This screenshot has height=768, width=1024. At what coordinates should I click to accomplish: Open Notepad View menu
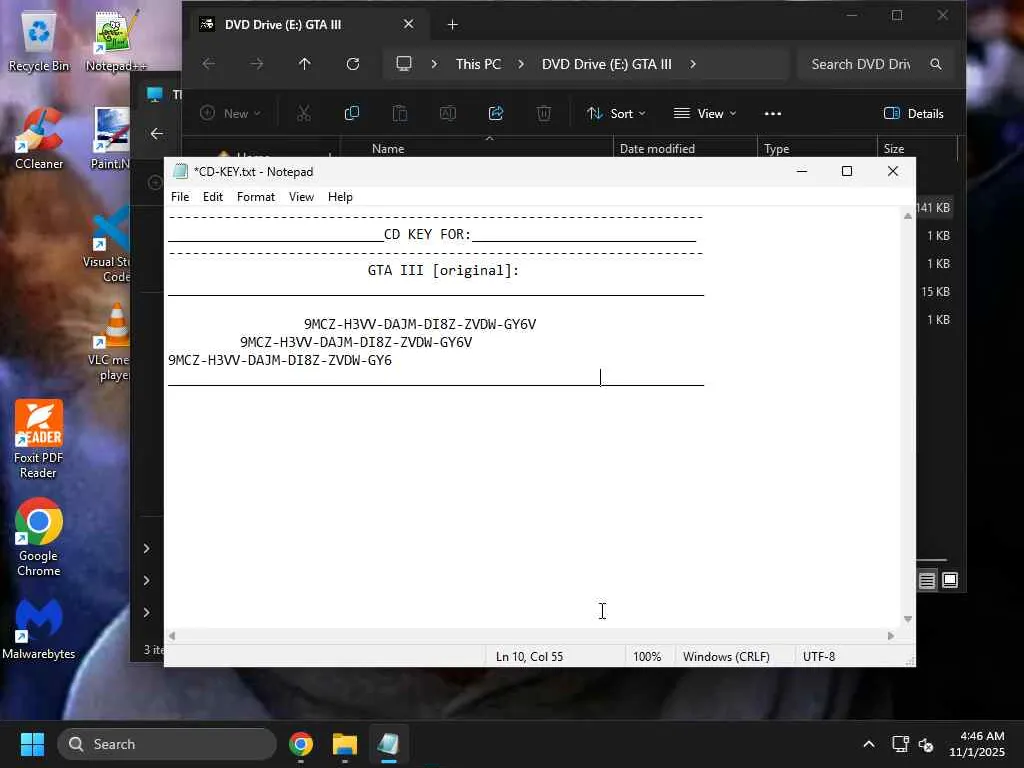[x=301, y=197]
